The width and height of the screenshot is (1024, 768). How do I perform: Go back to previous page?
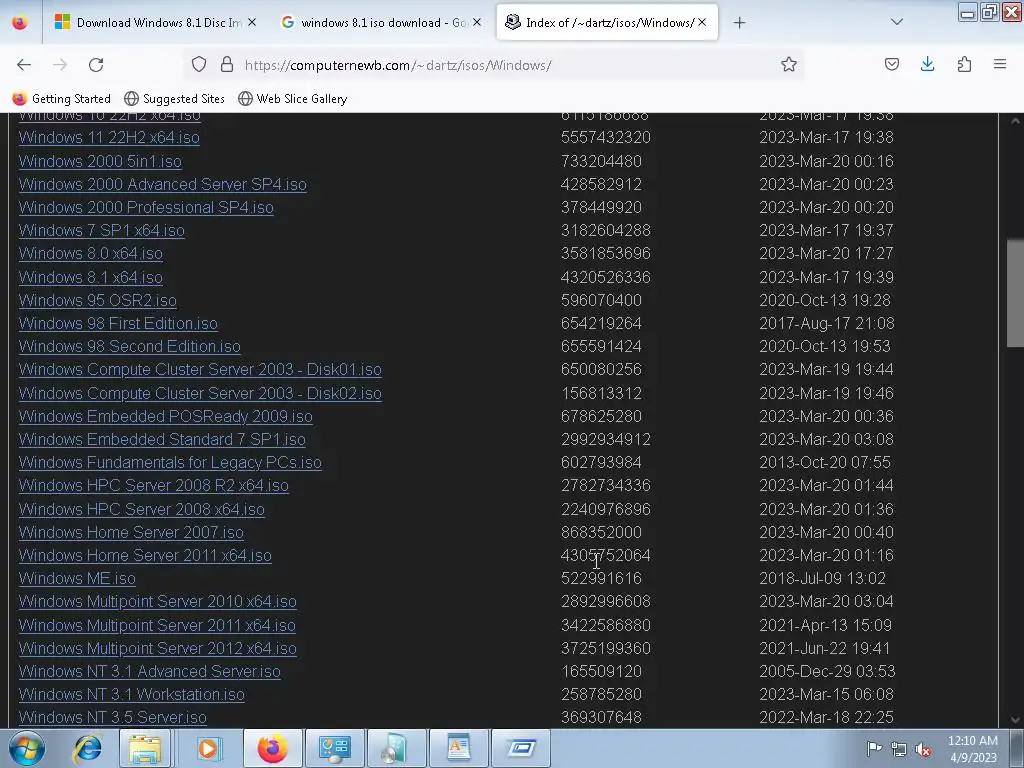(x=24, y=65)
